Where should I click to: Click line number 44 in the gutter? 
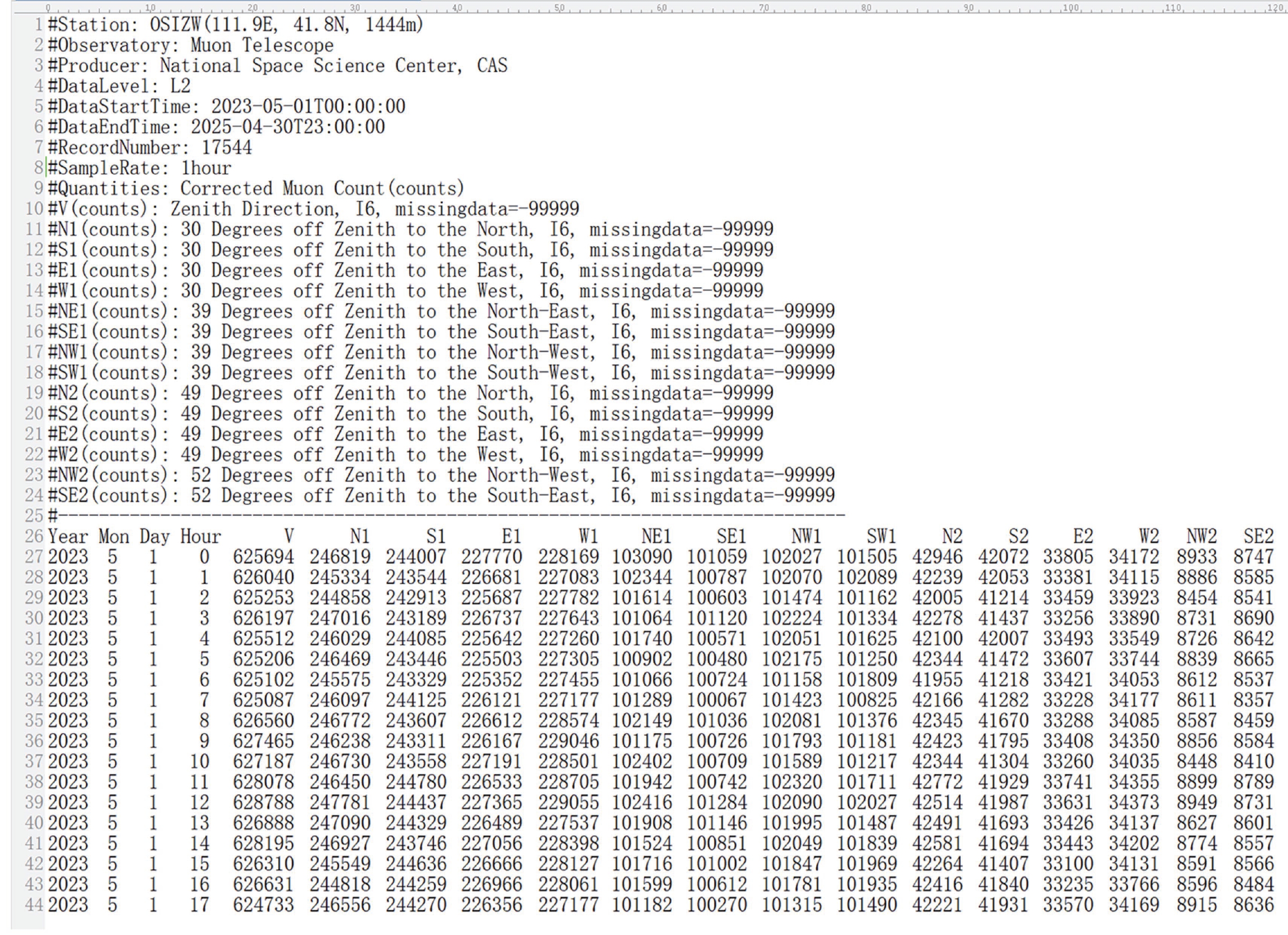point(34,904)
